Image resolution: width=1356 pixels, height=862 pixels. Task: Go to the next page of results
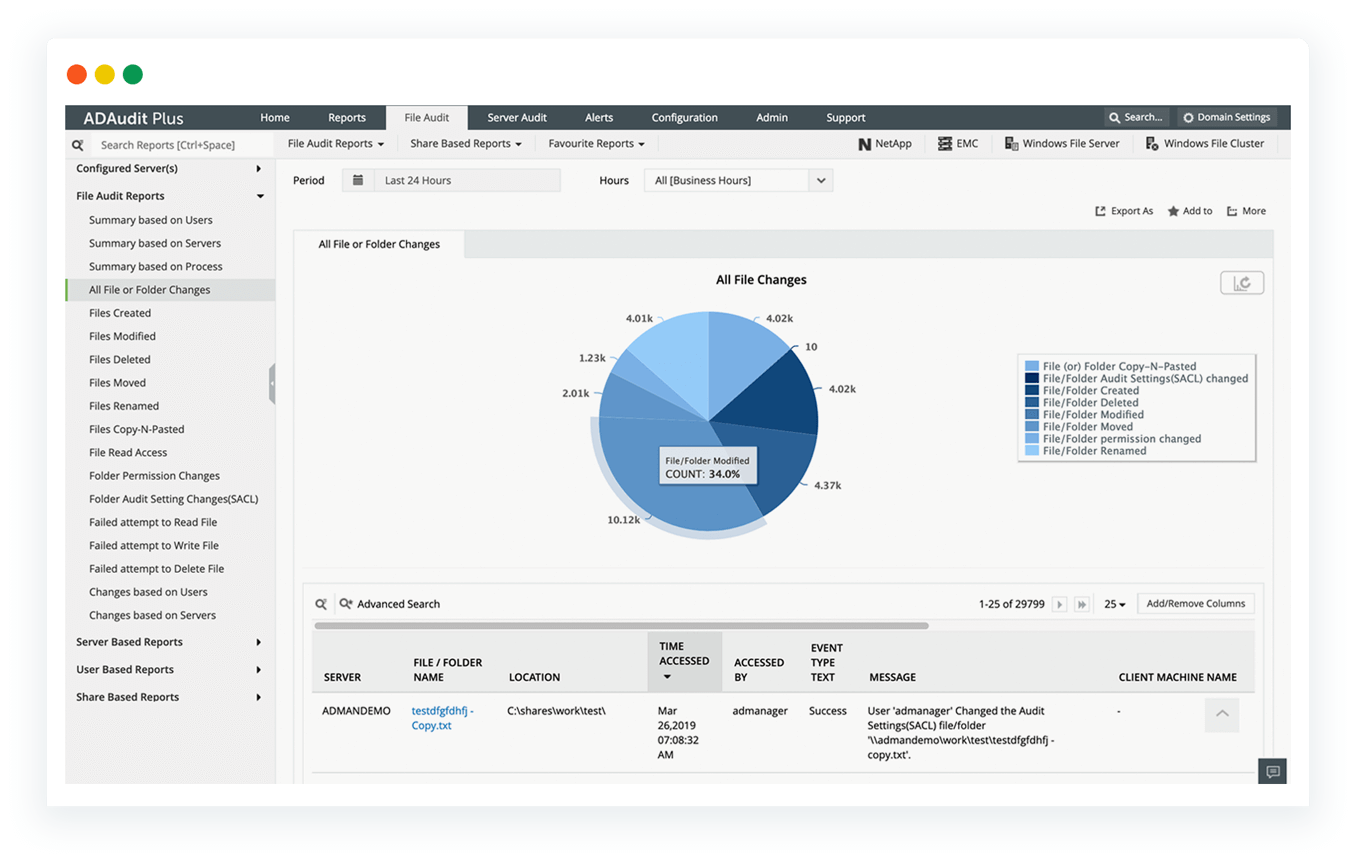pos(1060,604)
